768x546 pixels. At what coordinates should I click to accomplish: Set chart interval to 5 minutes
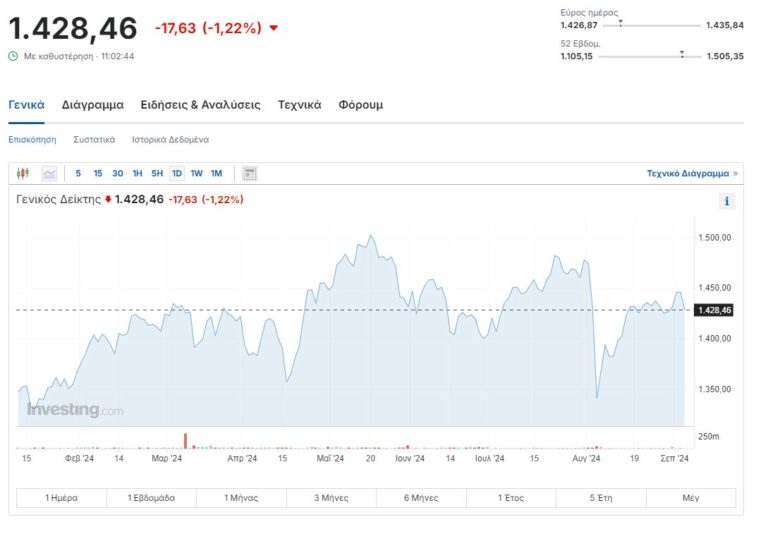(x=78, y=173)
